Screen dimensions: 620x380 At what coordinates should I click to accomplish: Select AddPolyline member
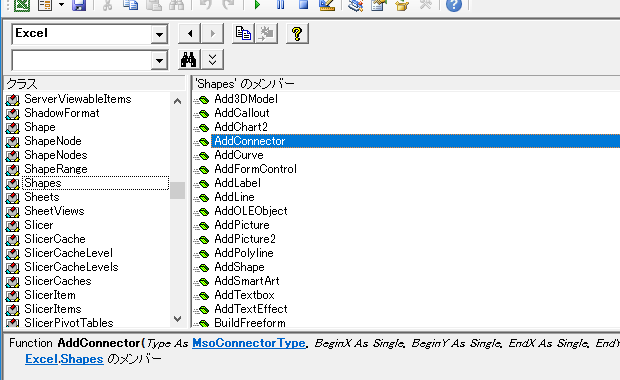(244, 253)
